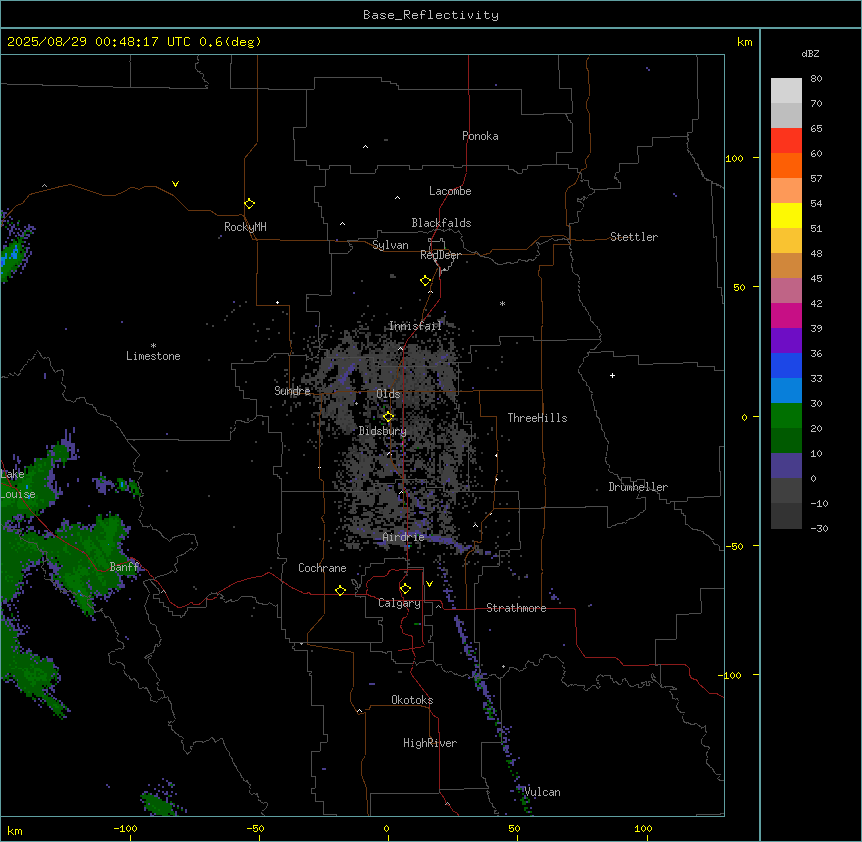Select the 0 tick on the horizontal km axis
This screenshot has width=862, height=842.
coord(386,828)
